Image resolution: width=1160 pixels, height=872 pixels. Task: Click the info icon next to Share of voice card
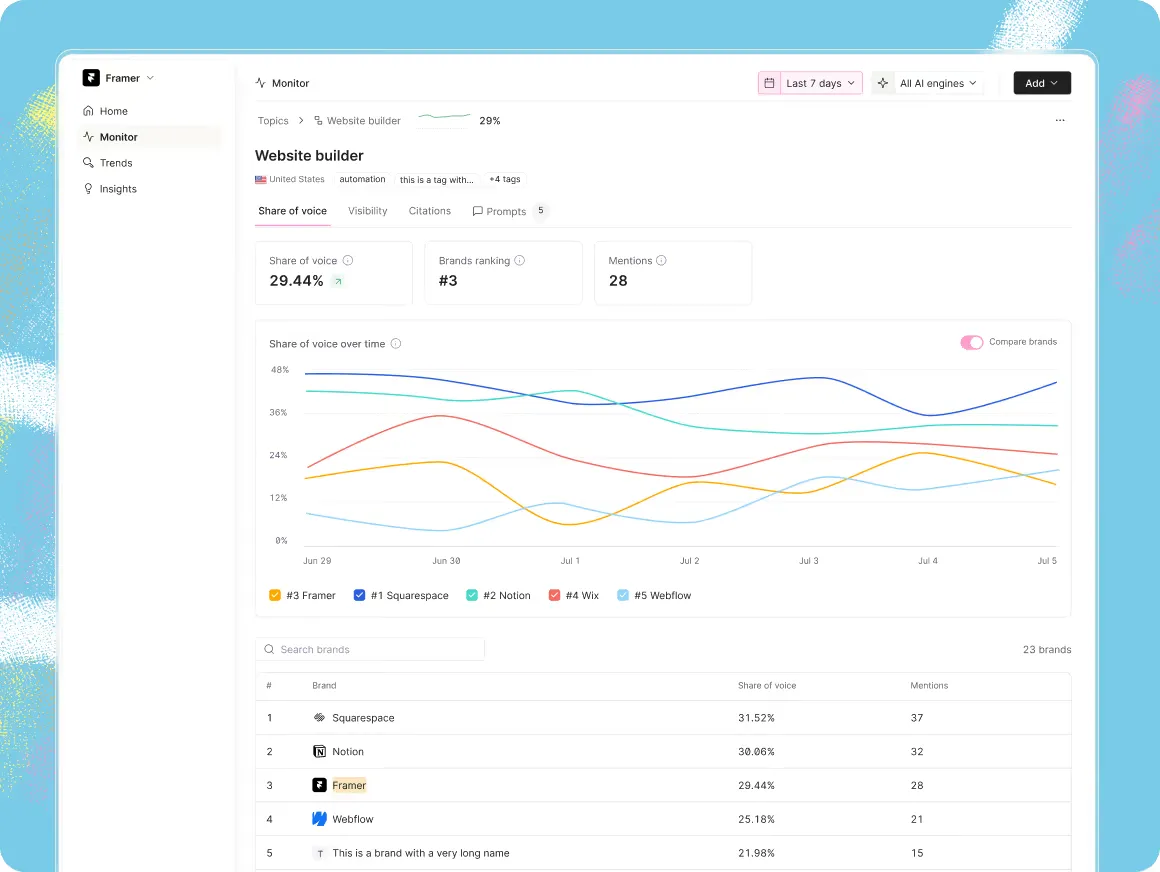coord(348,260)
